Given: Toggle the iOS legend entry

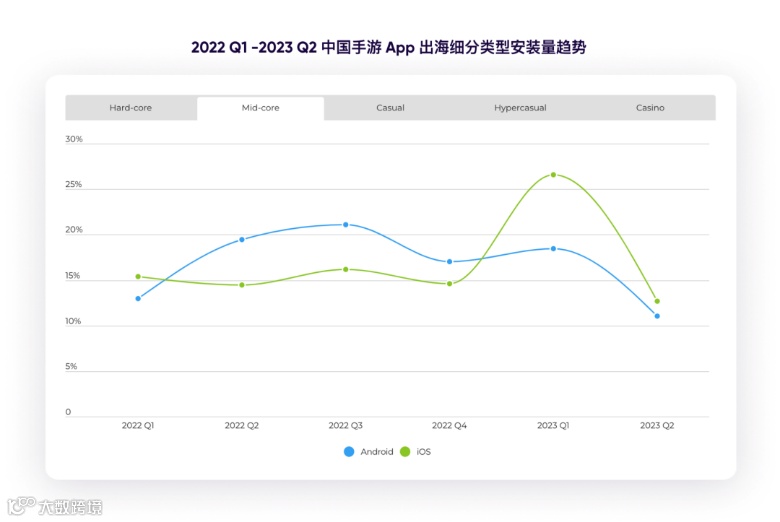Looking at the screenshot, I should click(x=416, y=451).
